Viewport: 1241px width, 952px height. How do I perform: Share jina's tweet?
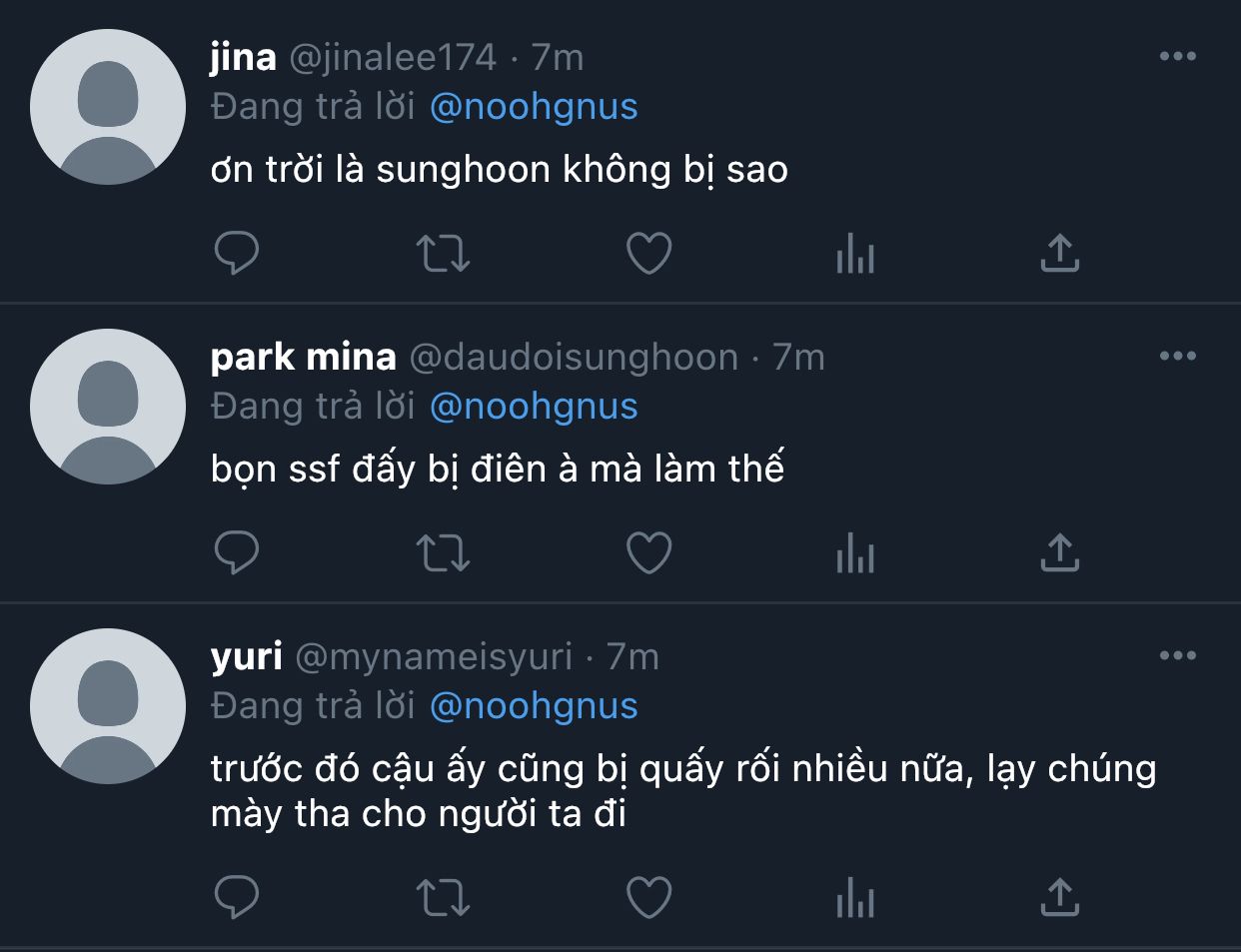[x=1060, y=254]
